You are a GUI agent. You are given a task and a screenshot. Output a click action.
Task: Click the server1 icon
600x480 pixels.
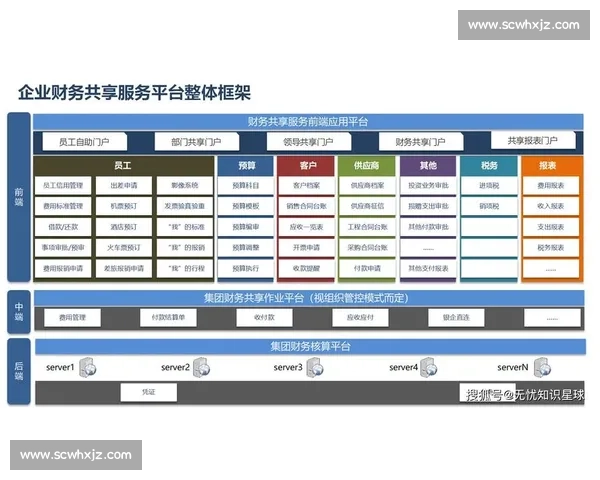point(88,367)
